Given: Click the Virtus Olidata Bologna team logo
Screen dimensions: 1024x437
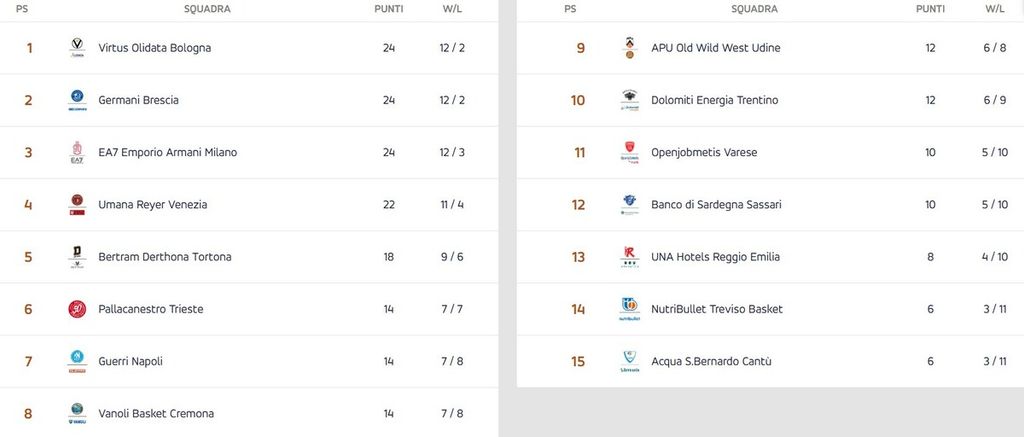Looking at the screenshot, I should coord(77,48).
